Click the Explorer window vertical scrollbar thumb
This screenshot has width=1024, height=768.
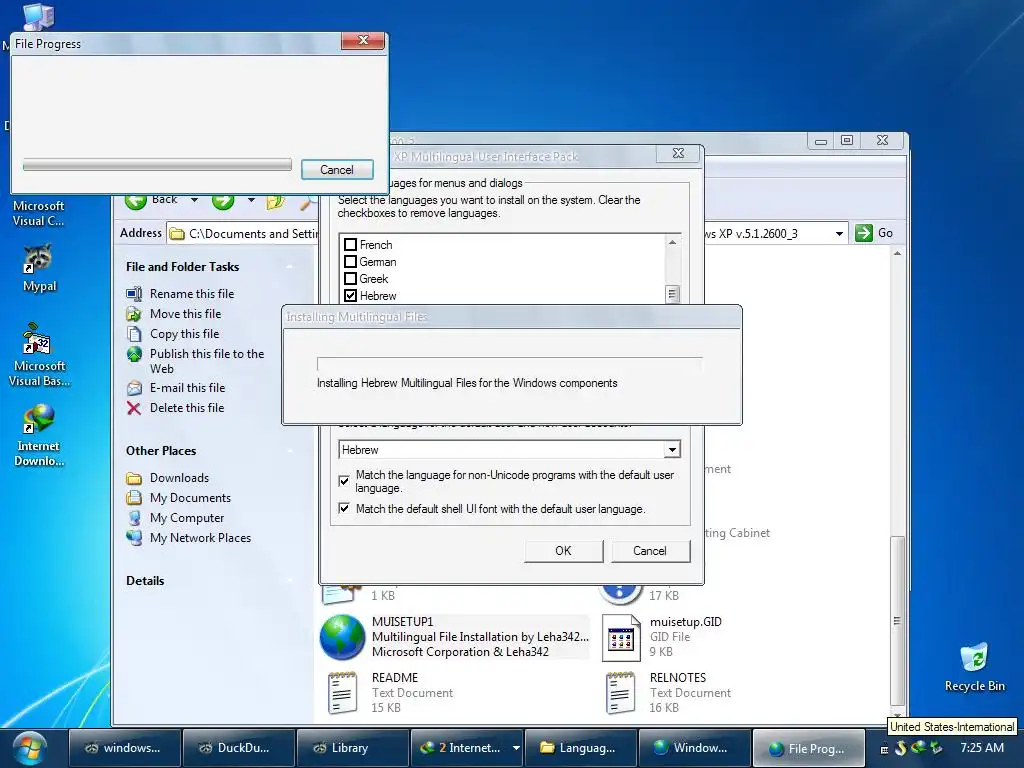pyautogui.click(x=897, y=620)
